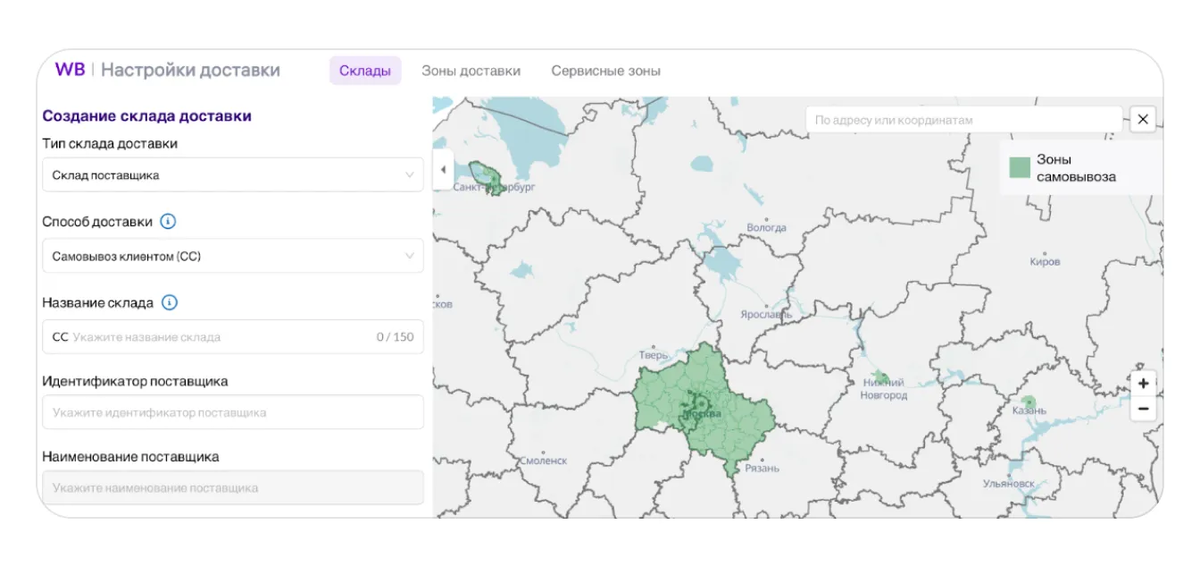The image size is (1200, 567).
Task: Click the Идентификатор поставщика input field
Action: click(x=233, y=412)
